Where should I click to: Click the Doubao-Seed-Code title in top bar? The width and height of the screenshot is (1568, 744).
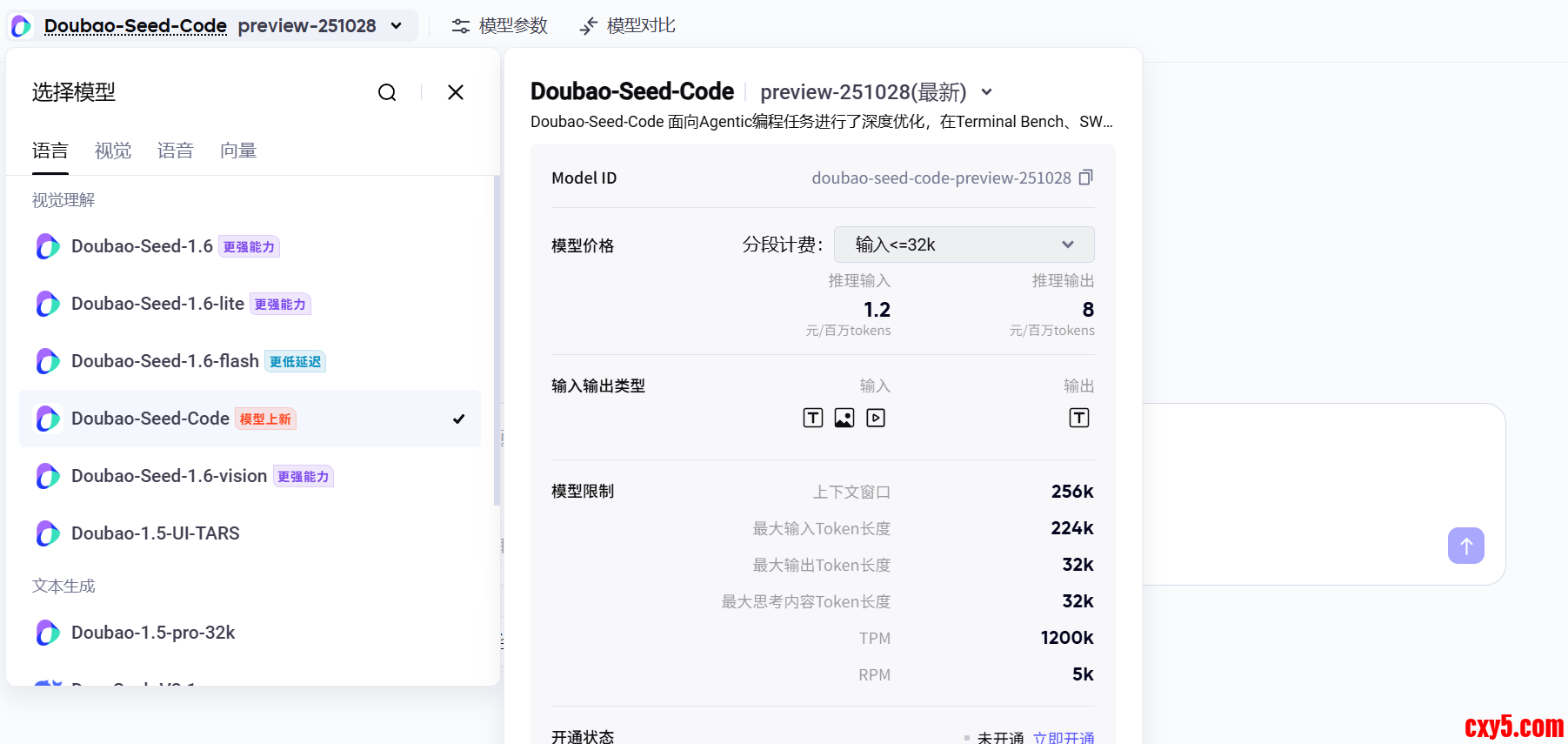136,26
